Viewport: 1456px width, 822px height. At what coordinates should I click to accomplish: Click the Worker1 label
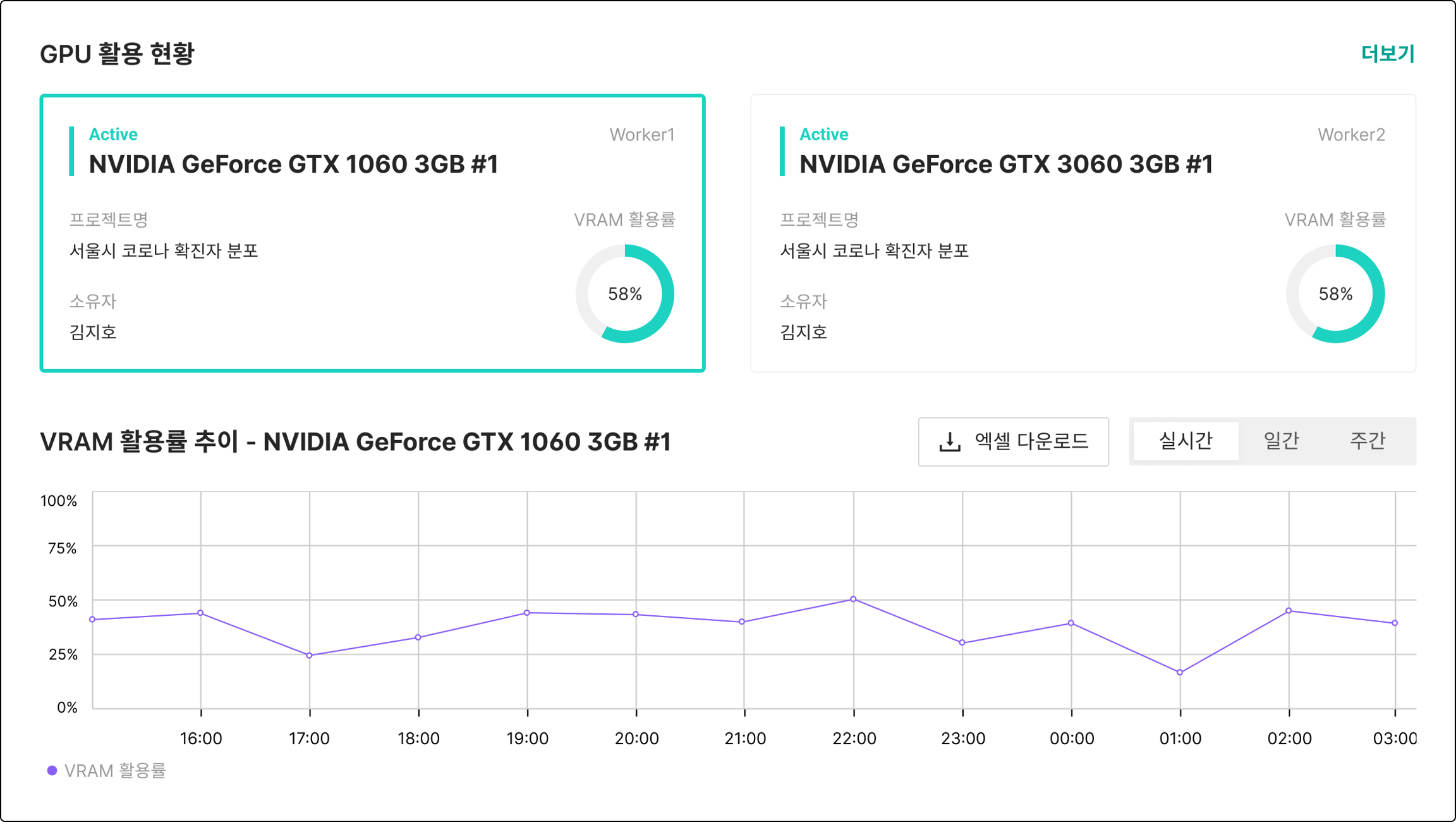pos(641,135)
